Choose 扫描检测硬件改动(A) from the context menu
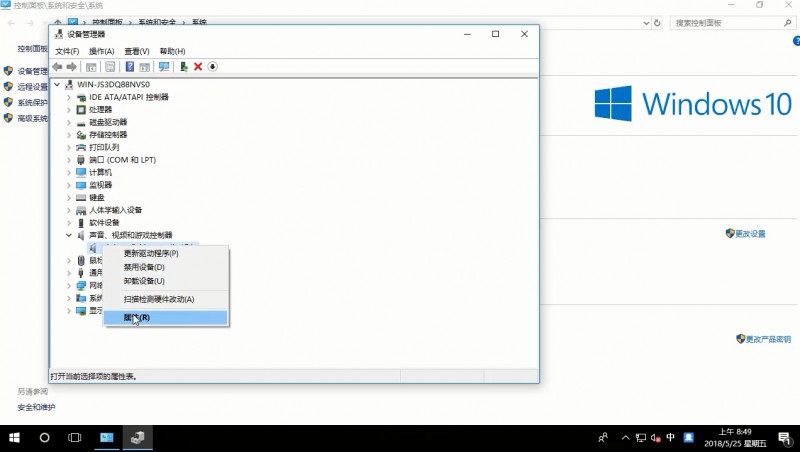800x452 pixels. point(166,299)
